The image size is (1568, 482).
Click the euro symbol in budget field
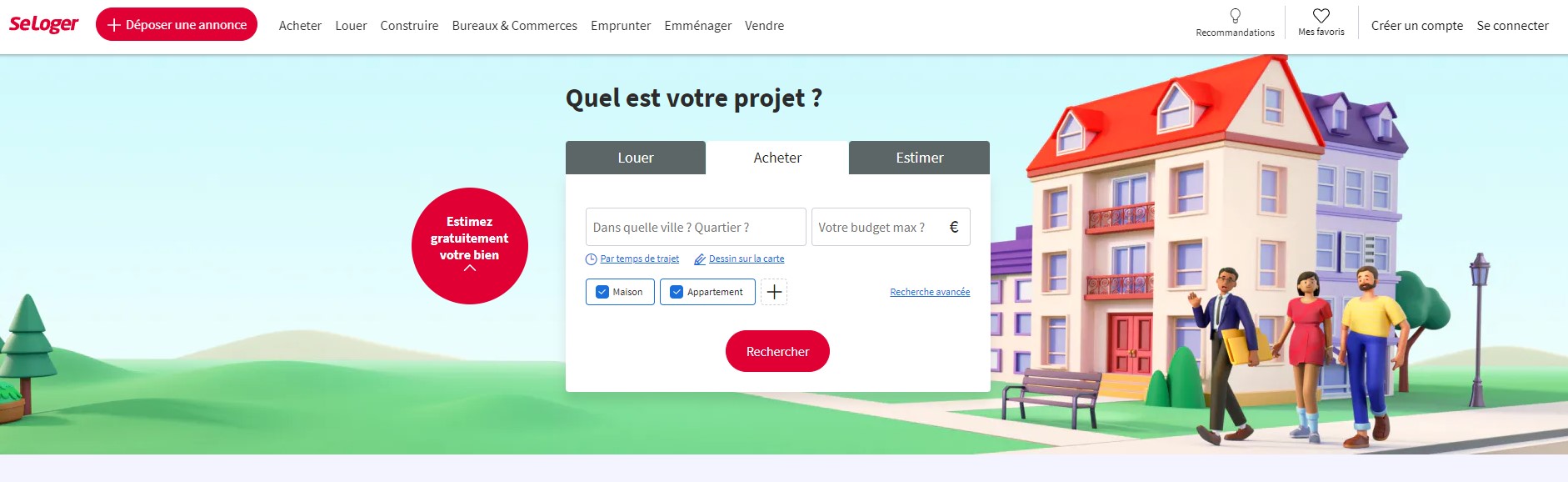tap(954, 227)
